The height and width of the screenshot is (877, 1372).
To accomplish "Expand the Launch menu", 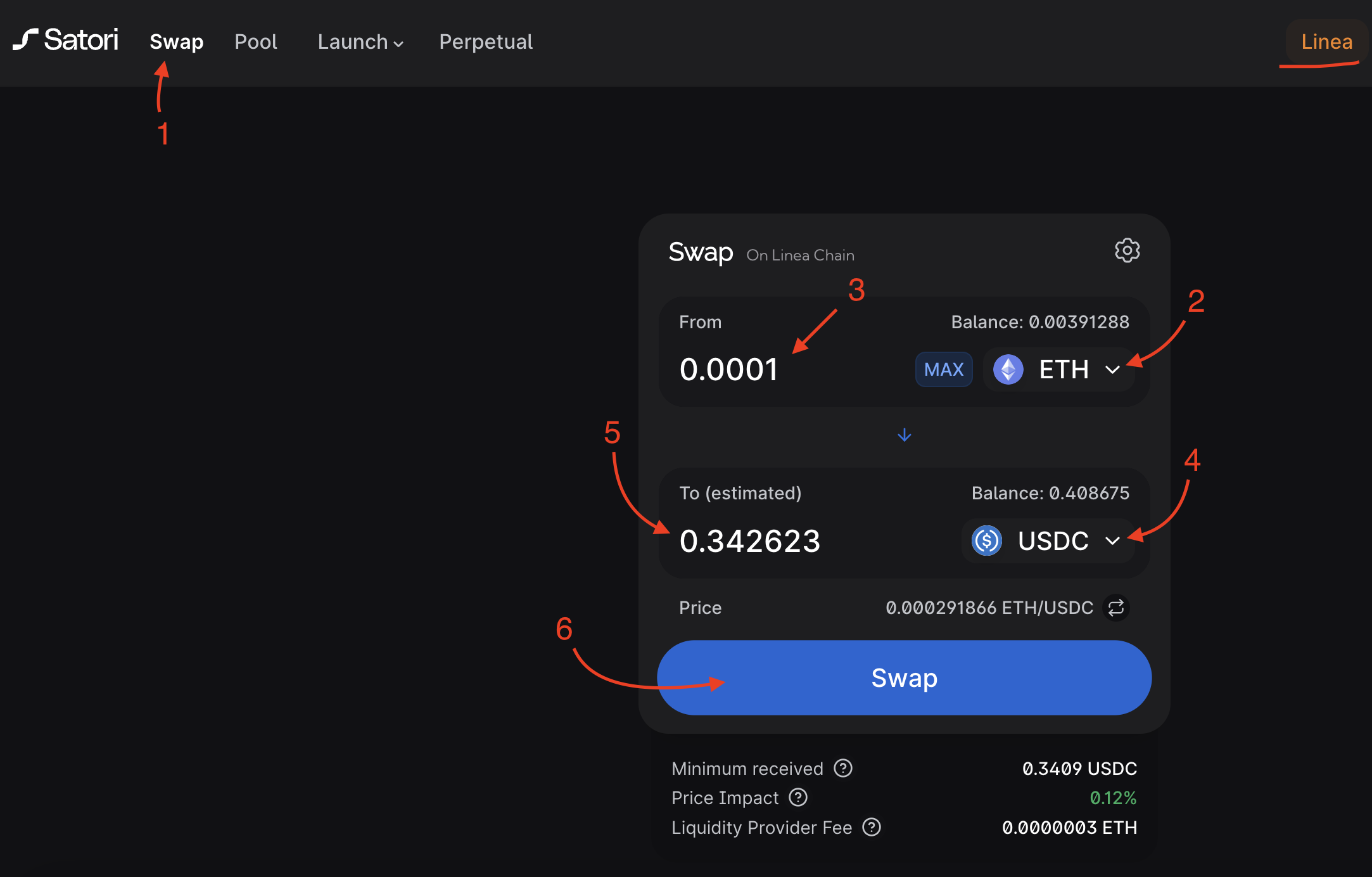I will (x=360, y=42).
